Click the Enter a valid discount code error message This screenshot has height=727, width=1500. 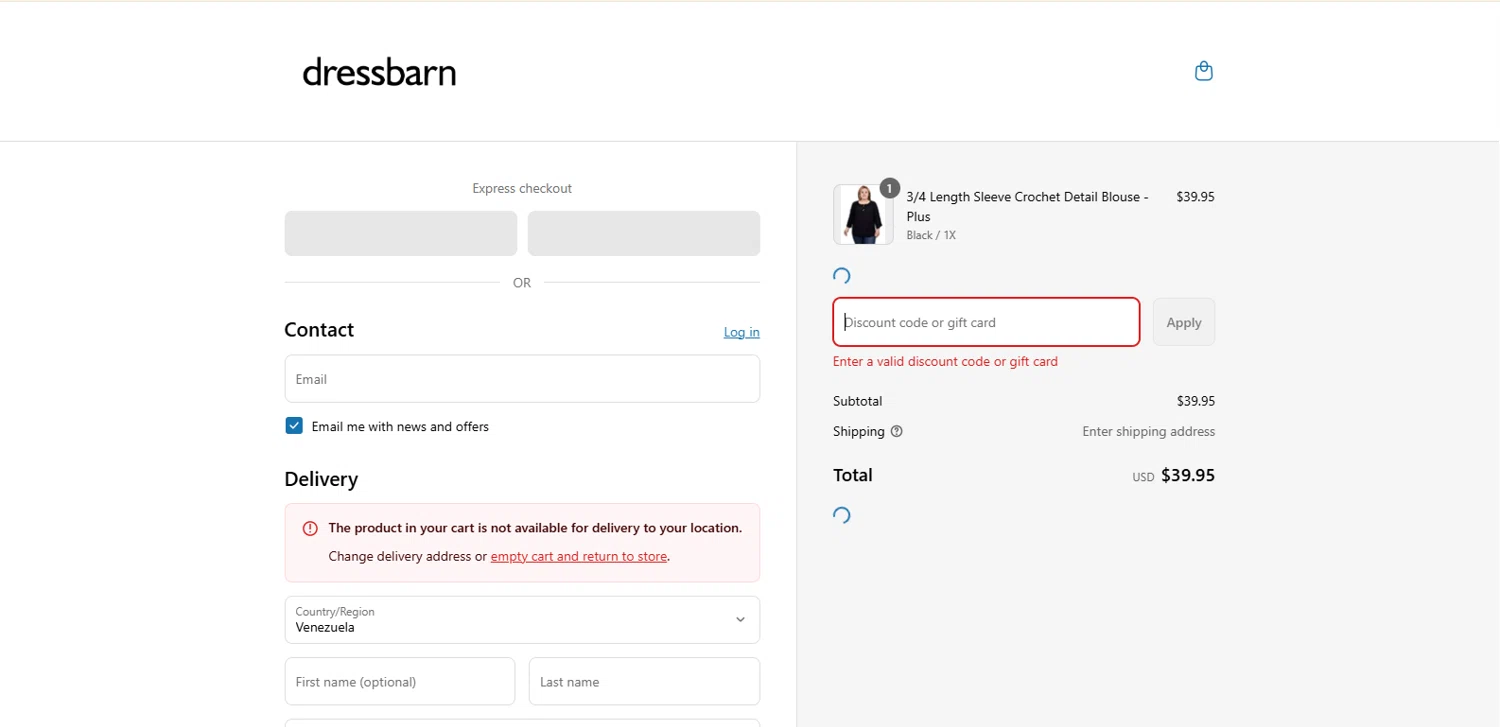(x=945, y=361)
